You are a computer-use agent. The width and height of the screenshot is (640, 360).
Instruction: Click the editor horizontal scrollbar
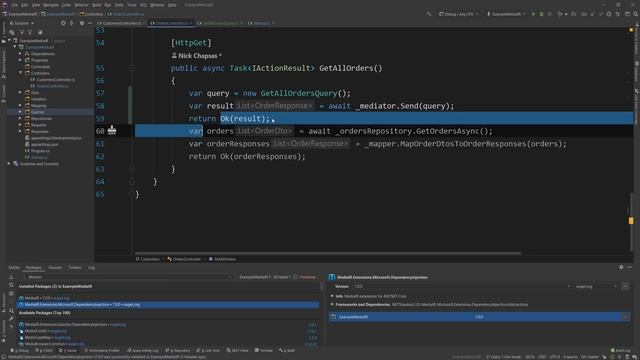coord(328,253)
